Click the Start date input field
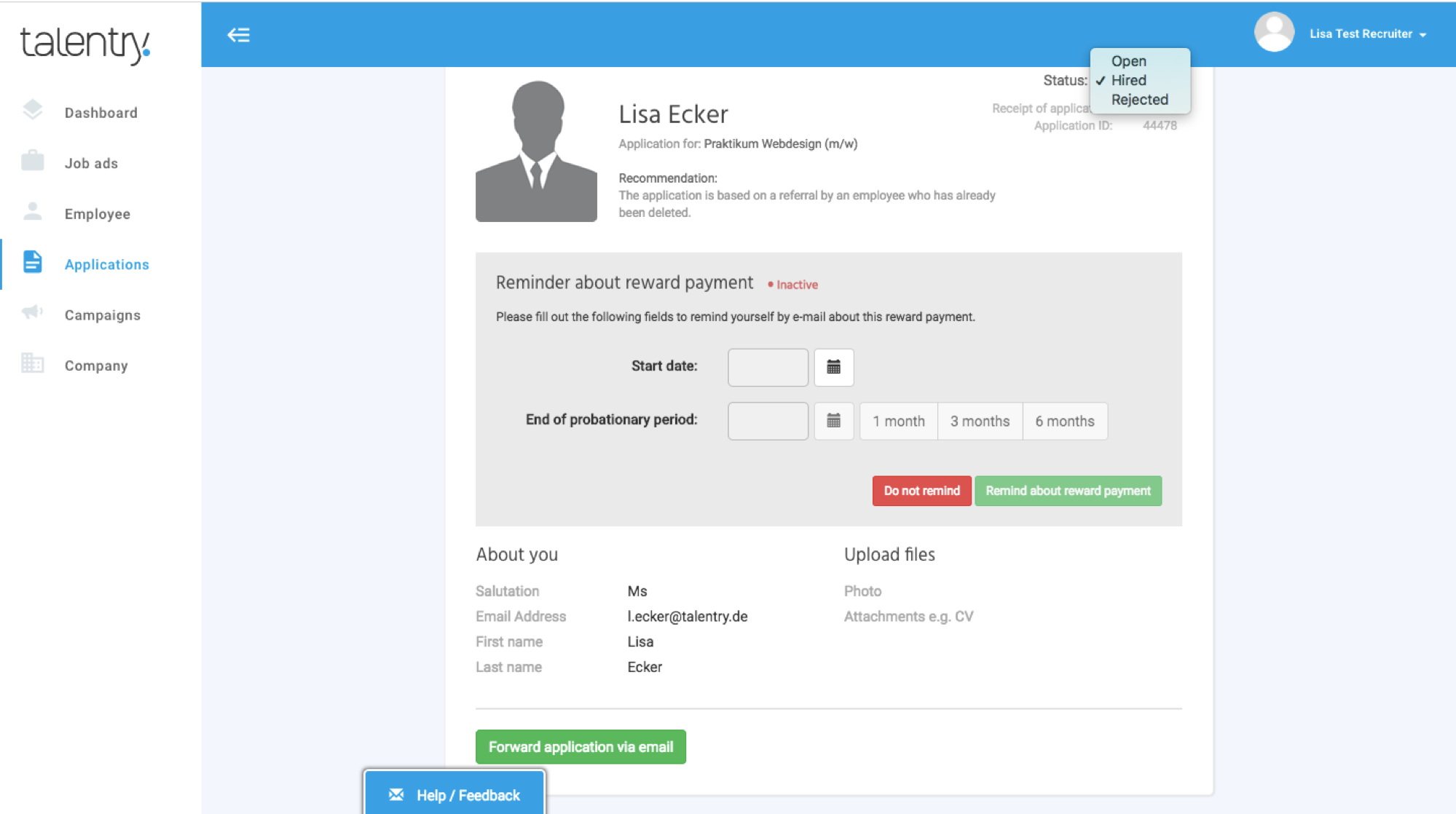This screenshot has width=1456, height=814. coord(768,367)
